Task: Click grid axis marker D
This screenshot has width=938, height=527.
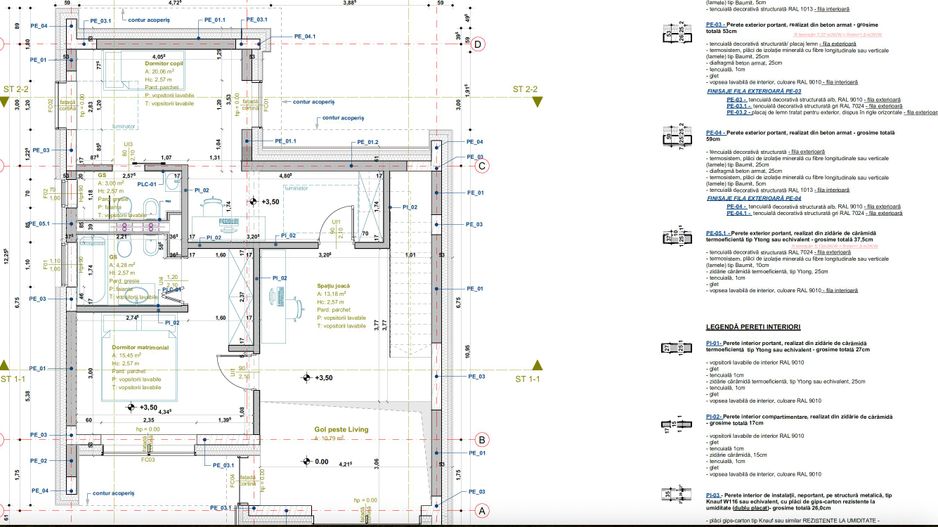Action: (480, 44)
